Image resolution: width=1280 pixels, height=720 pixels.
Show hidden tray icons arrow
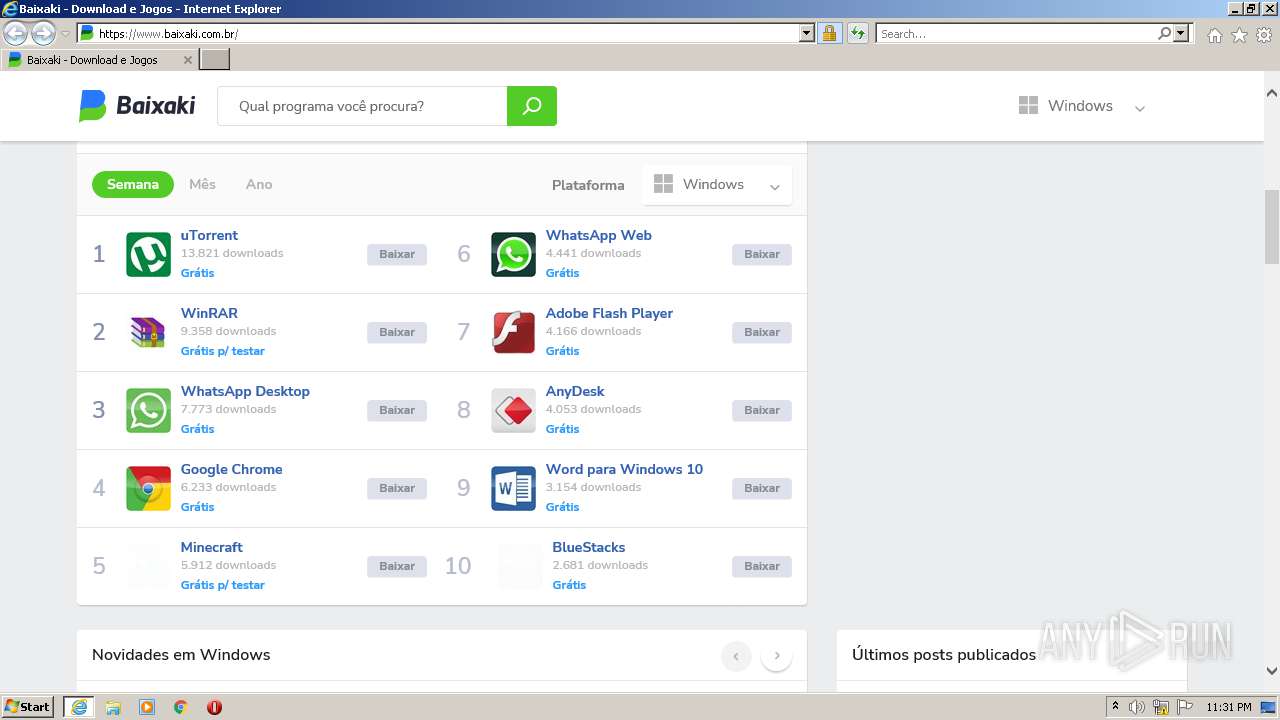coord(1115,707)
